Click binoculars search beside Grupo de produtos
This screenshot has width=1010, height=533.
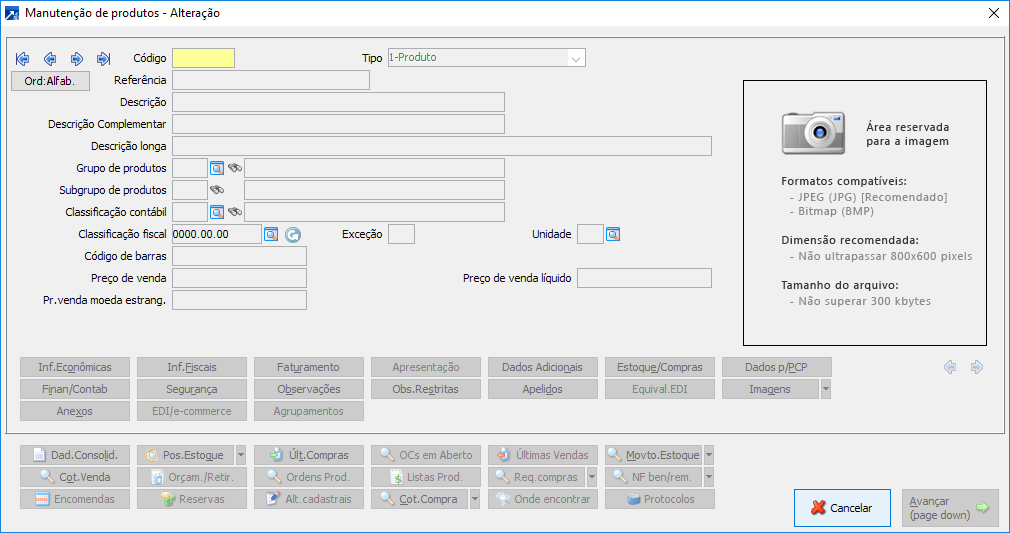tap(235, 168)
